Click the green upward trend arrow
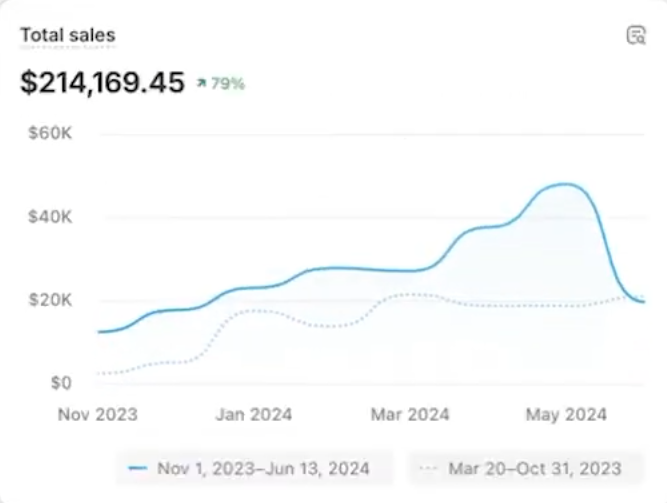Screen dimensions: 667x503 click(201, 84)
